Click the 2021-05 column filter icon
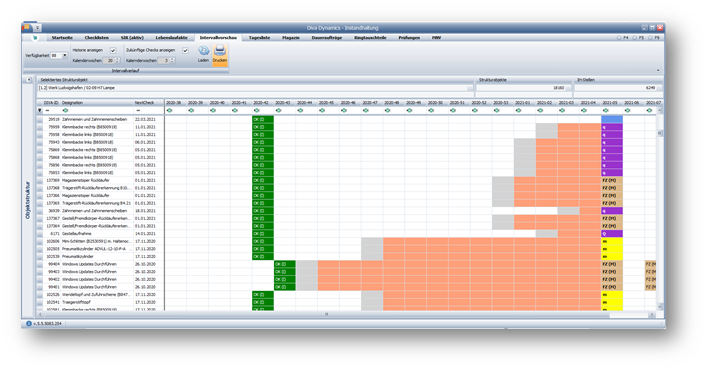 pyautogui.click(x=606, y=111)
